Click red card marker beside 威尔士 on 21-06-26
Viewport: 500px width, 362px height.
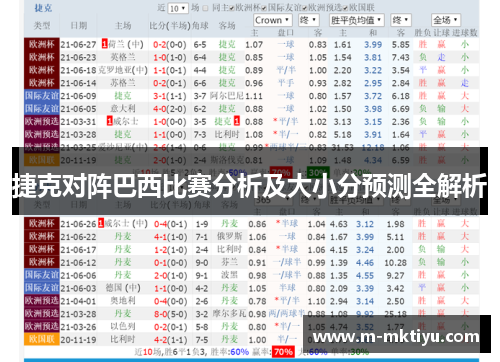point(101,223)
